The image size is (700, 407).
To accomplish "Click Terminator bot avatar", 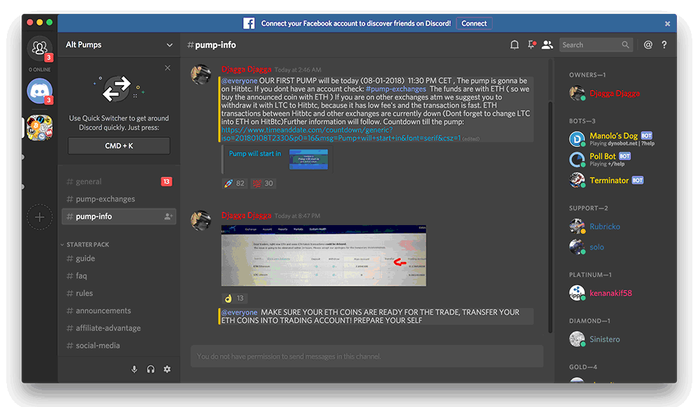I will pos(577,180).
